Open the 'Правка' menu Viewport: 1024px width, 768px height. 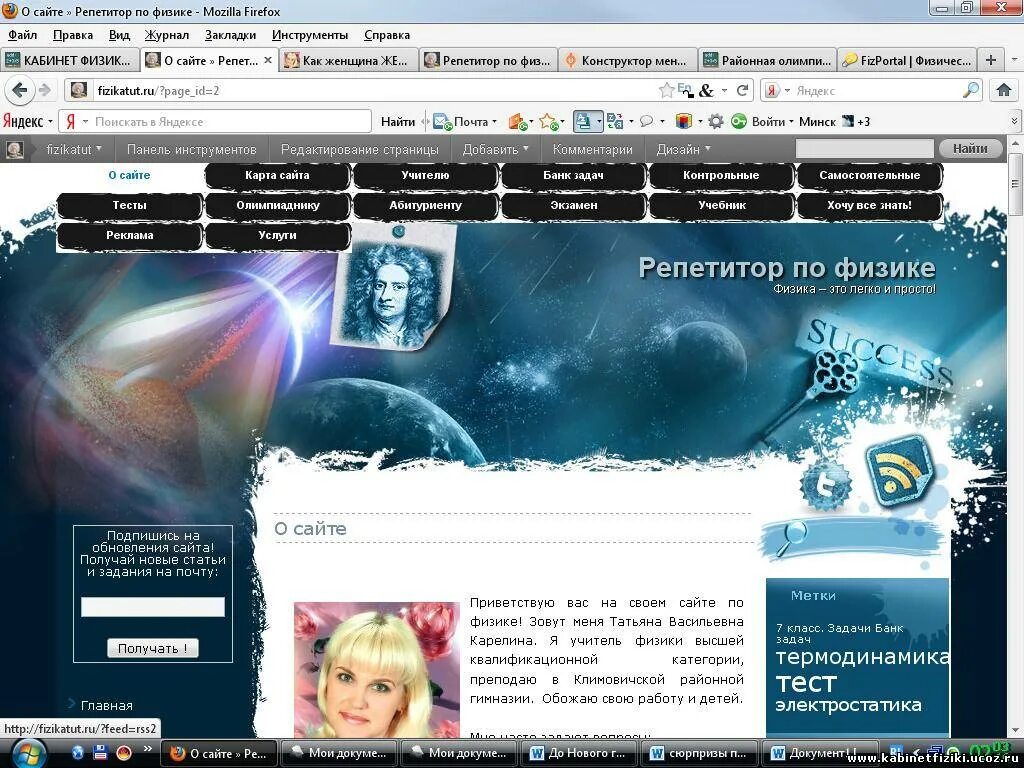click(72, 35)
